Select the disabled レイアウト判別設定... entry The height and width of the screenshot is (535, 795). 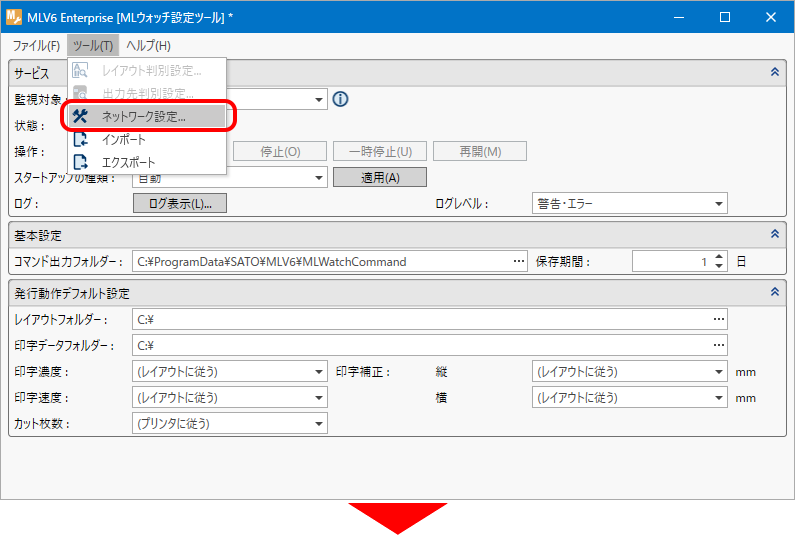pos(148,70)
